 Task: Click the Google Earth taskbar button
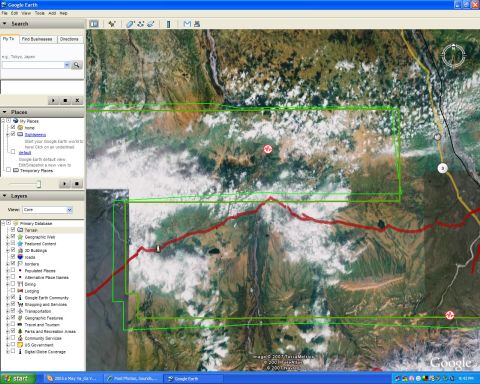point(193,379)
